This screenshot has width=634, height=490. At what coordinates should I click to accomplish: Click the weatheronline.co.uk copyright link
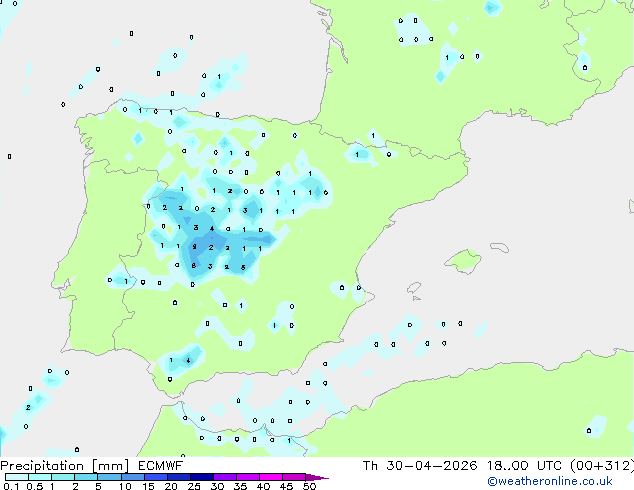(x=550, y=481)
